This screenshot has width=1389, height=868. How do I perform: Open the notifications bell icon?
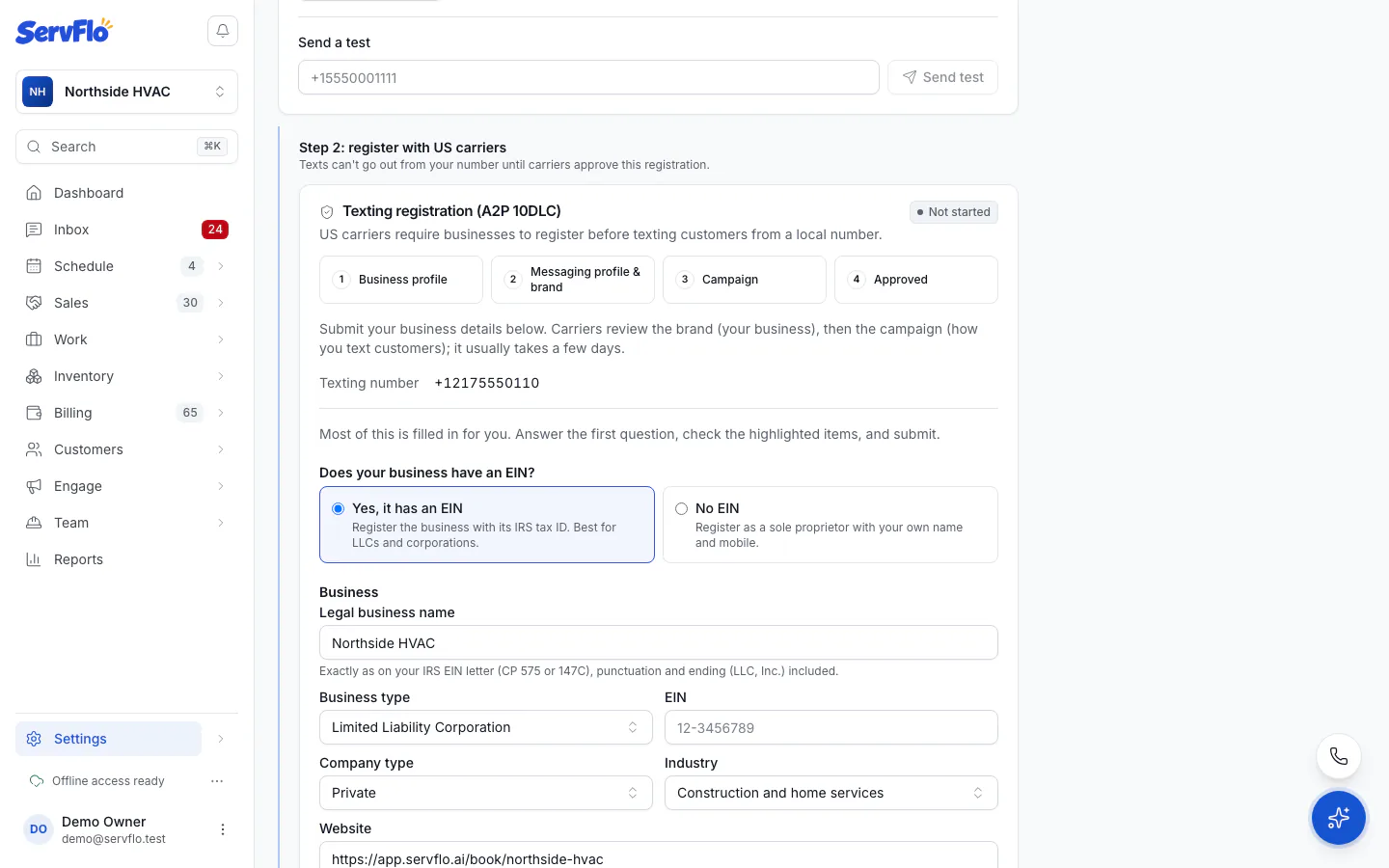coord(223,31)
